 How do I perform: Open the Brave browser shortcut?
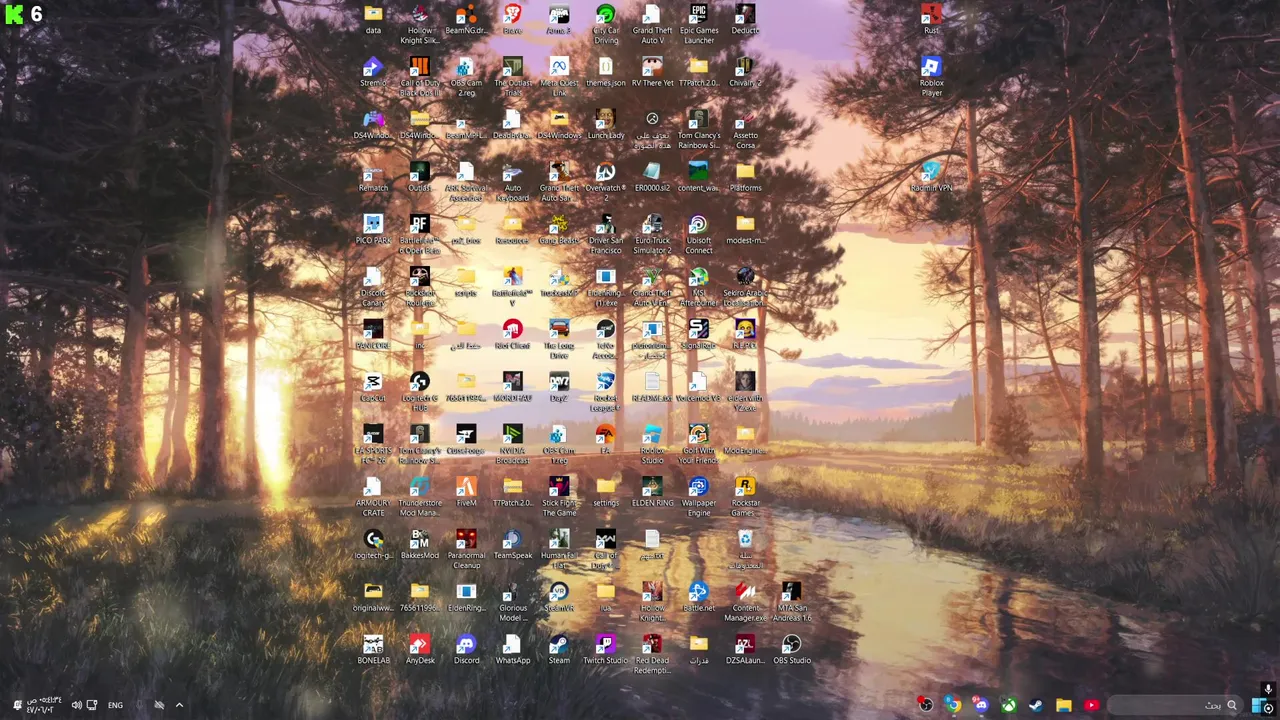(512, 20)
